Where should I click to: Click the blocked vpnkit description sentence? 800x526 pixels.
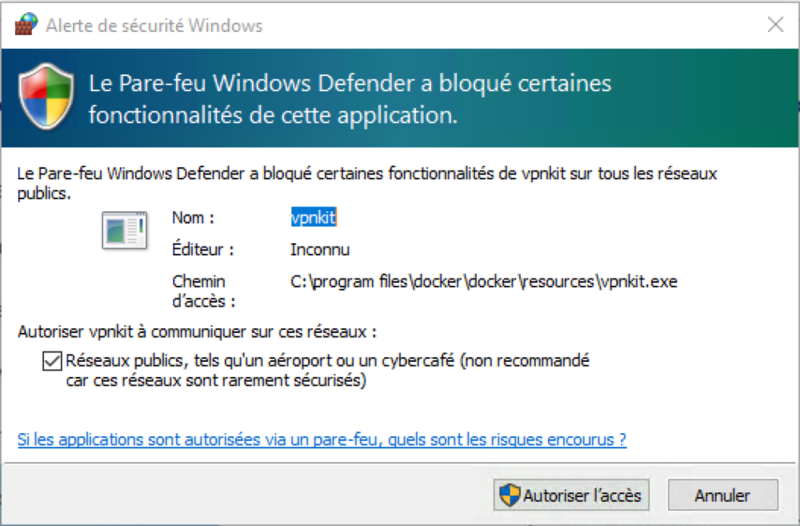tap(367, 183)
